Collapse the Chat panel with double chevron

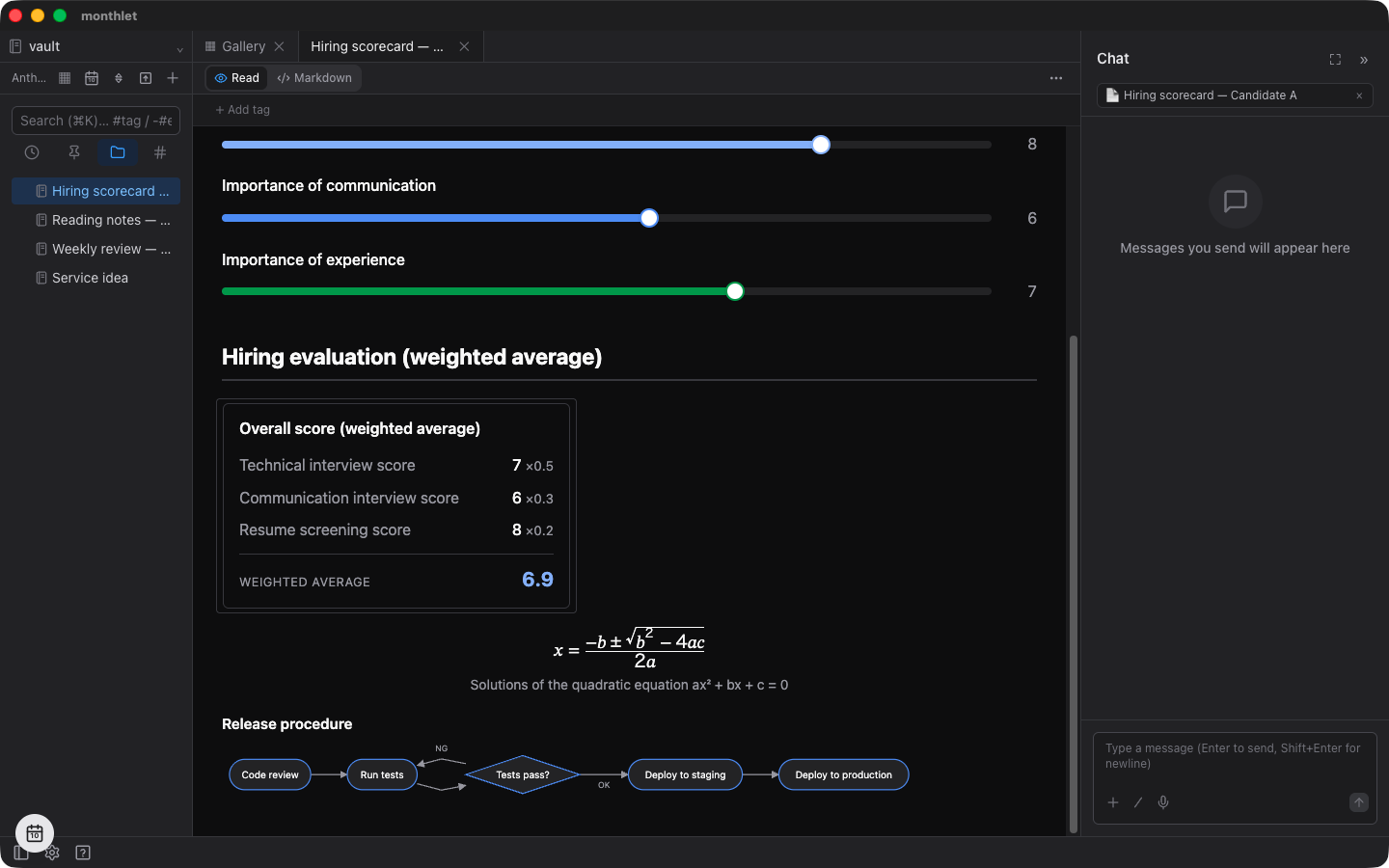click(x=1364, y=60)
